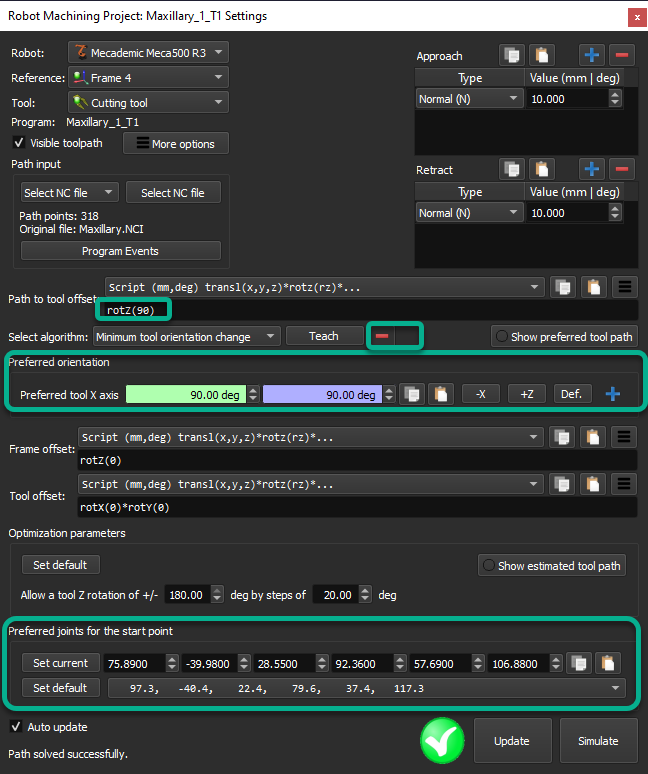Expand the Select algorithm dropdown
The width and height of the screenshot is (648, 774).
187,337
